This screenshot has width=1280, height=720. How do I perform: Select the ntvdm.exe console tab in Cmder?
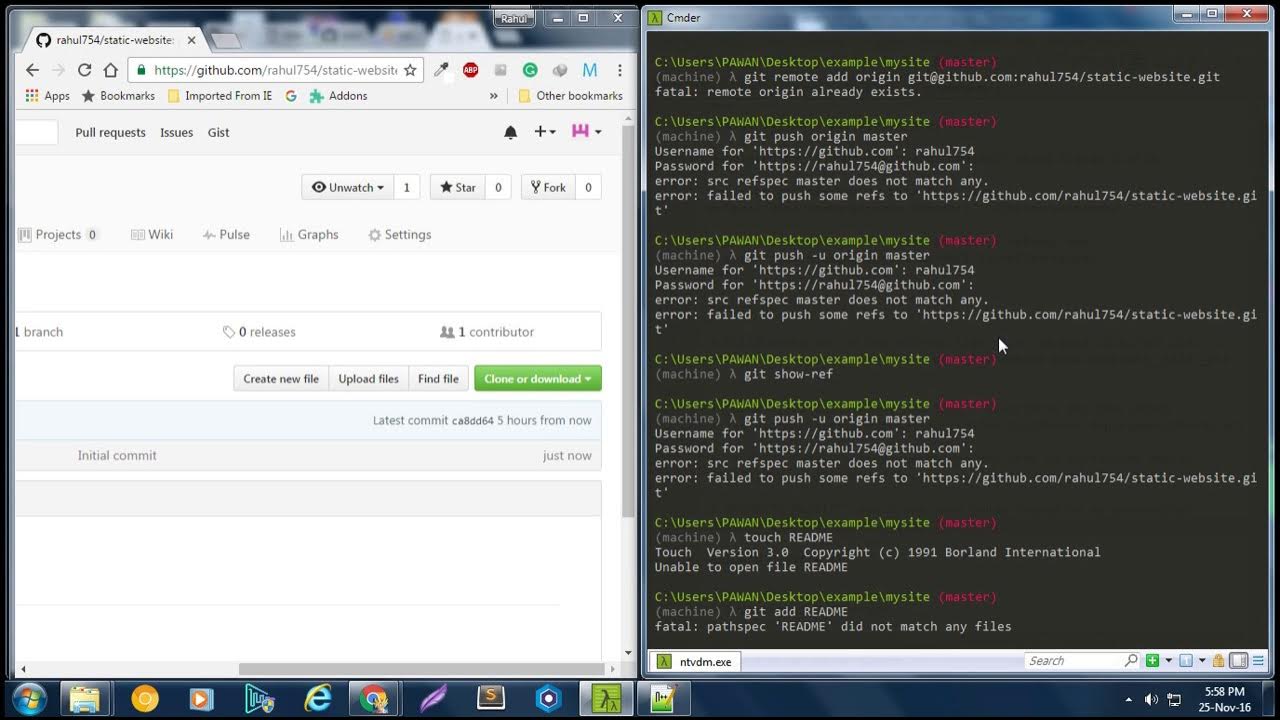pos(695,661)
